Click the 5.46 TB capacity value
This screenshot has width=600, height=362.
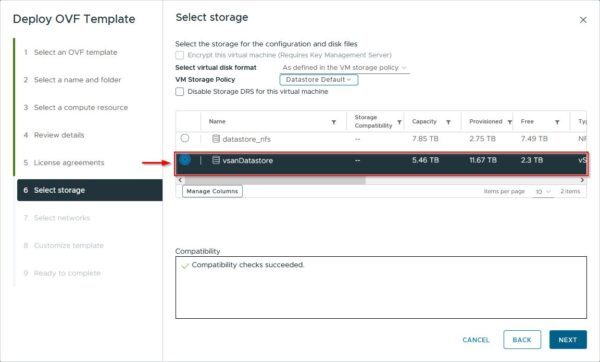[425, 160]
